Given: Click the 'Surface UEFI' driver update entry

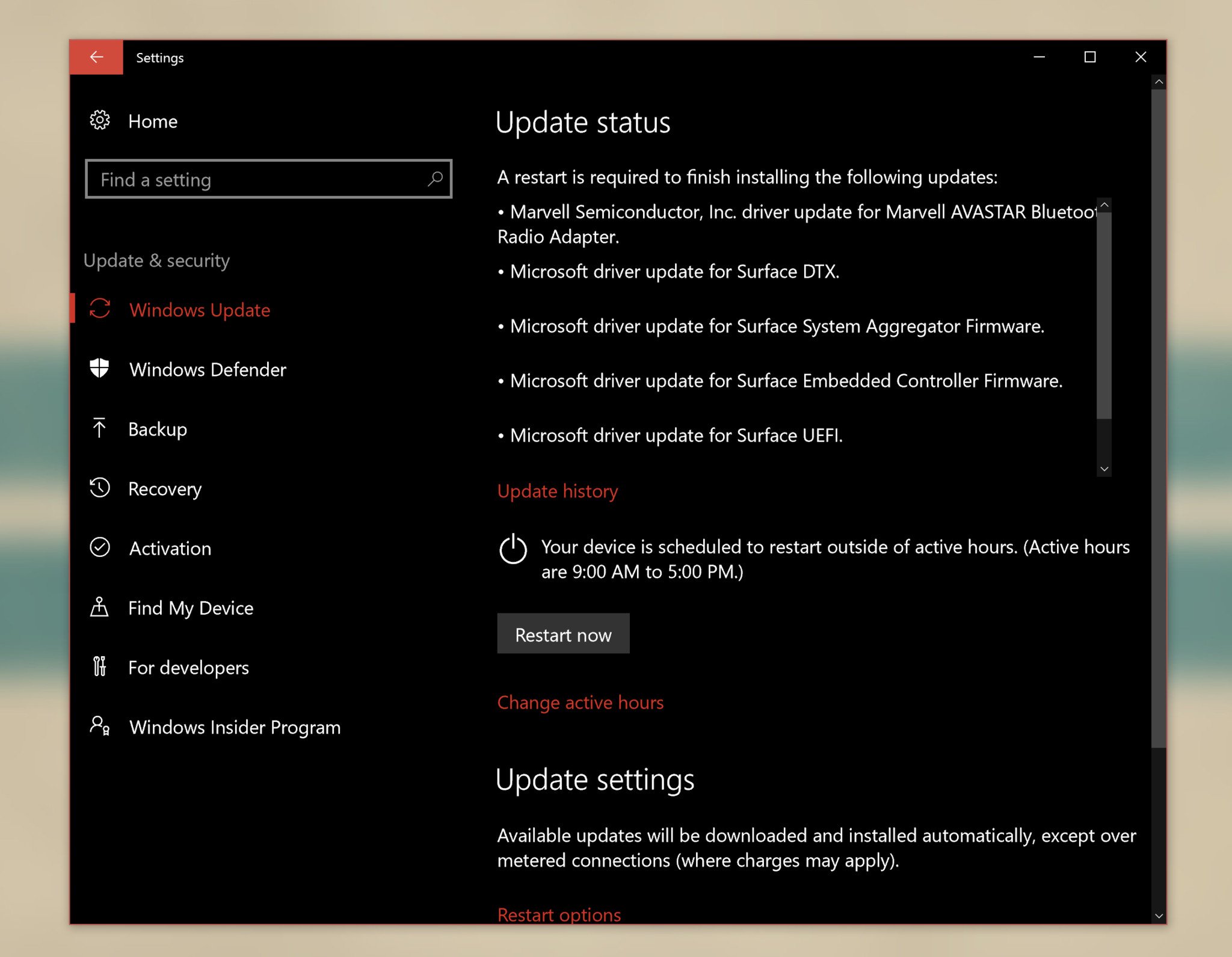Looking at the screenshot, I should tap(670, 435).
